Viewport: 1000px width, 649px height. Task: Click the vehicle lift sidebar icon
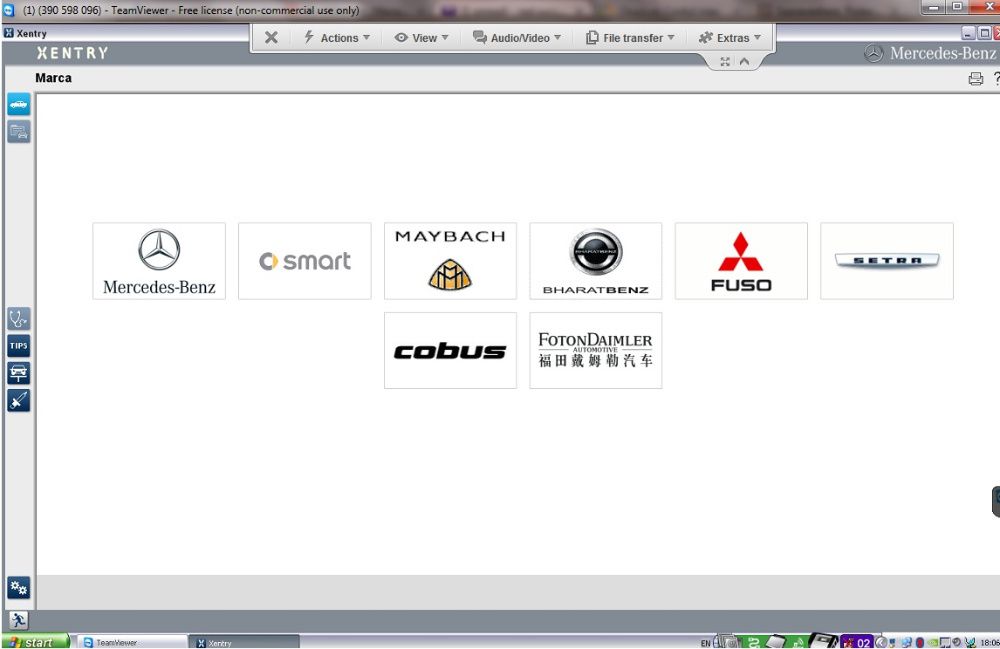tap(18, 373)
